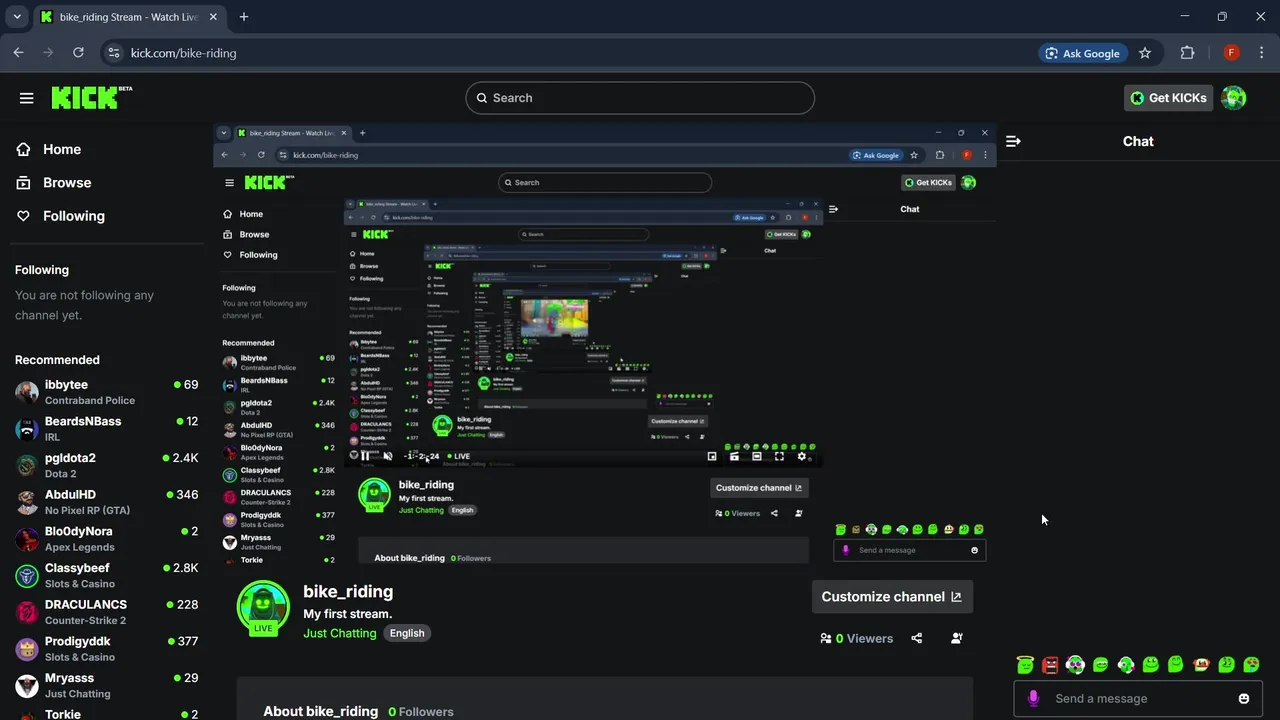1280x720 pixels.
Task: Collapse the chat panel
Action: tap(1013, 141)
